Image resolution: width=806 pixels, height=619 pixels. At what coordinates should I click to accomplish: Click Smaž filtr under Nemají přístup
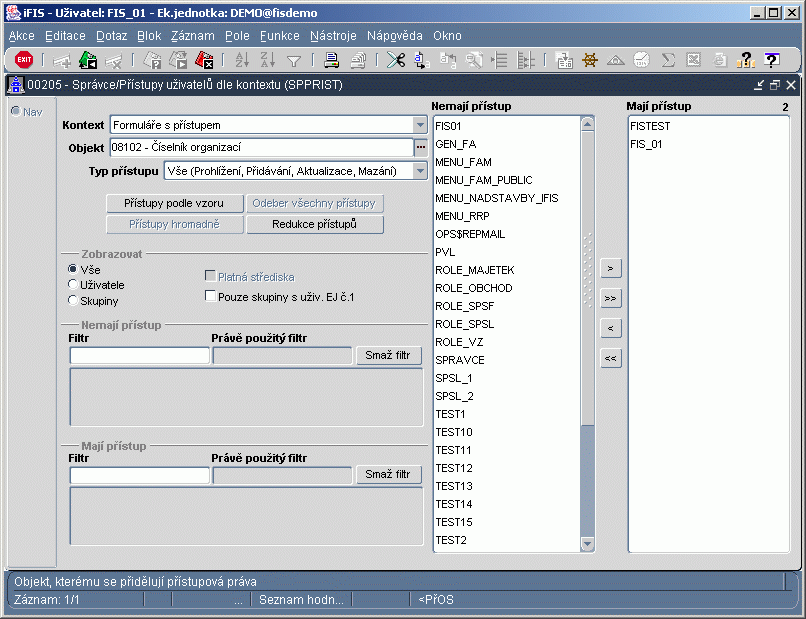[389, 355]
